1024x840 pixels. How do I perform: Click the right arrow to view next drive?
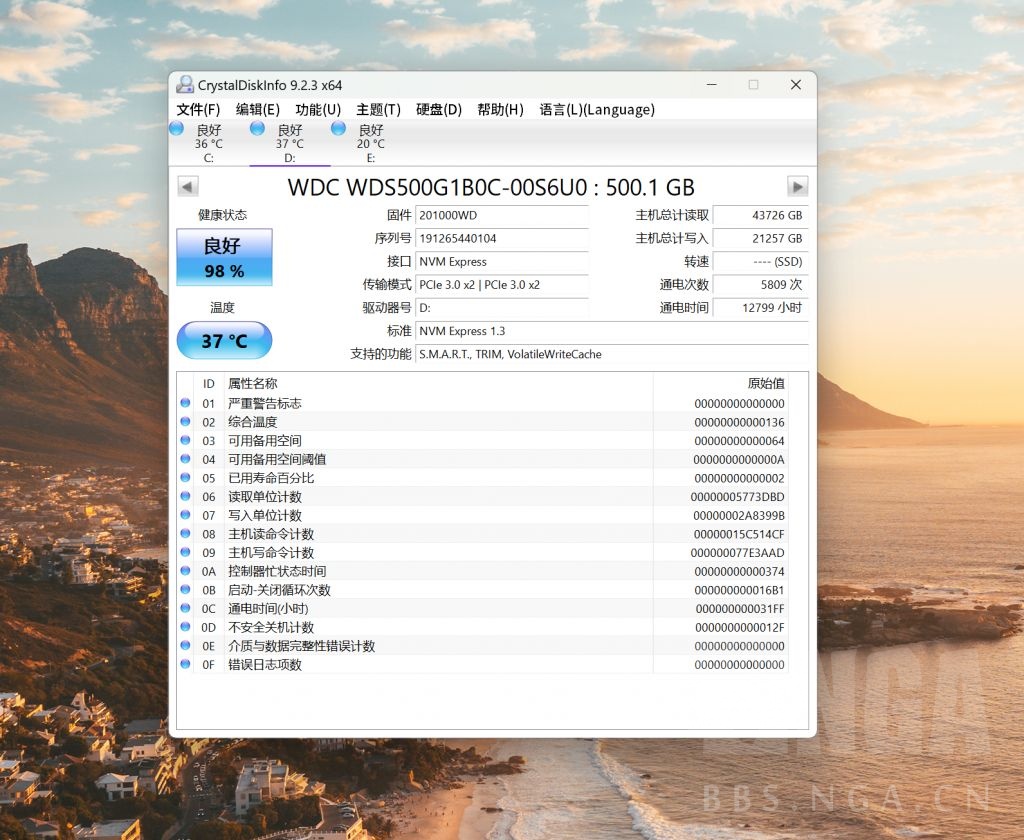click(x=797, y=186)
